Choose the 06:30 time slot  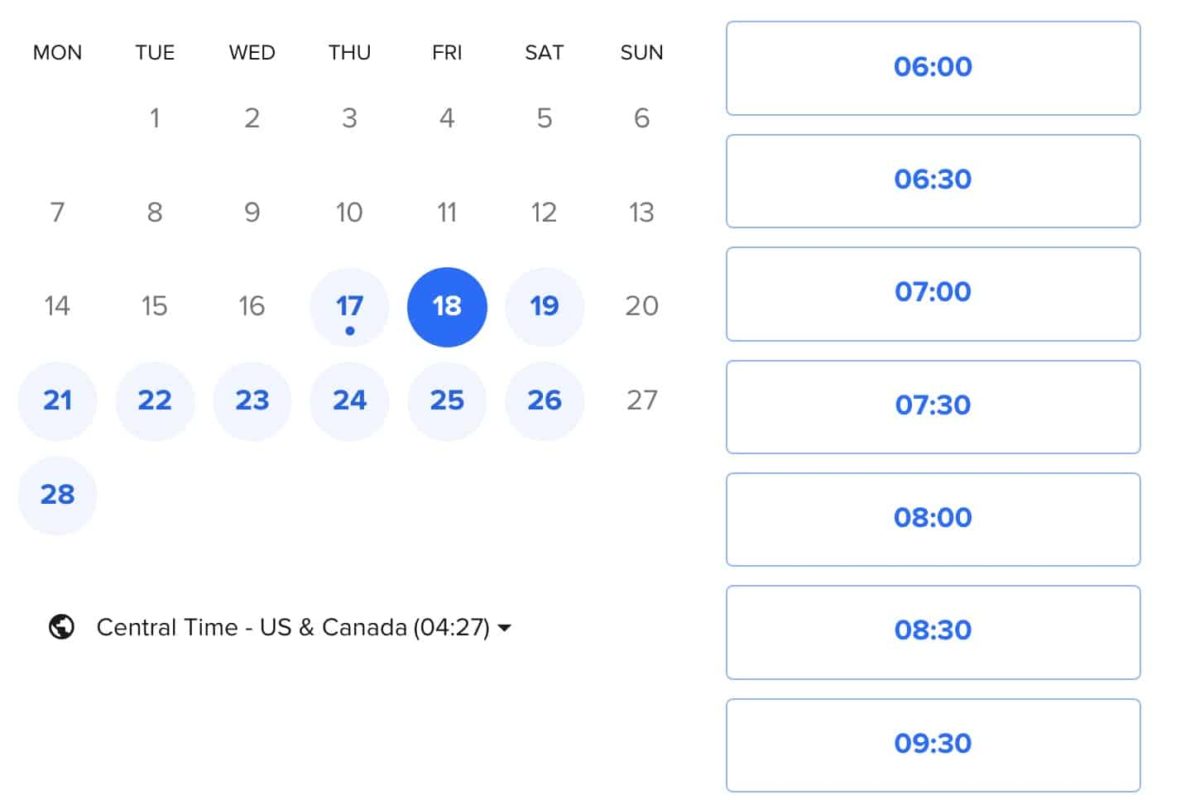pyautogui.click(x=933, y=181)
